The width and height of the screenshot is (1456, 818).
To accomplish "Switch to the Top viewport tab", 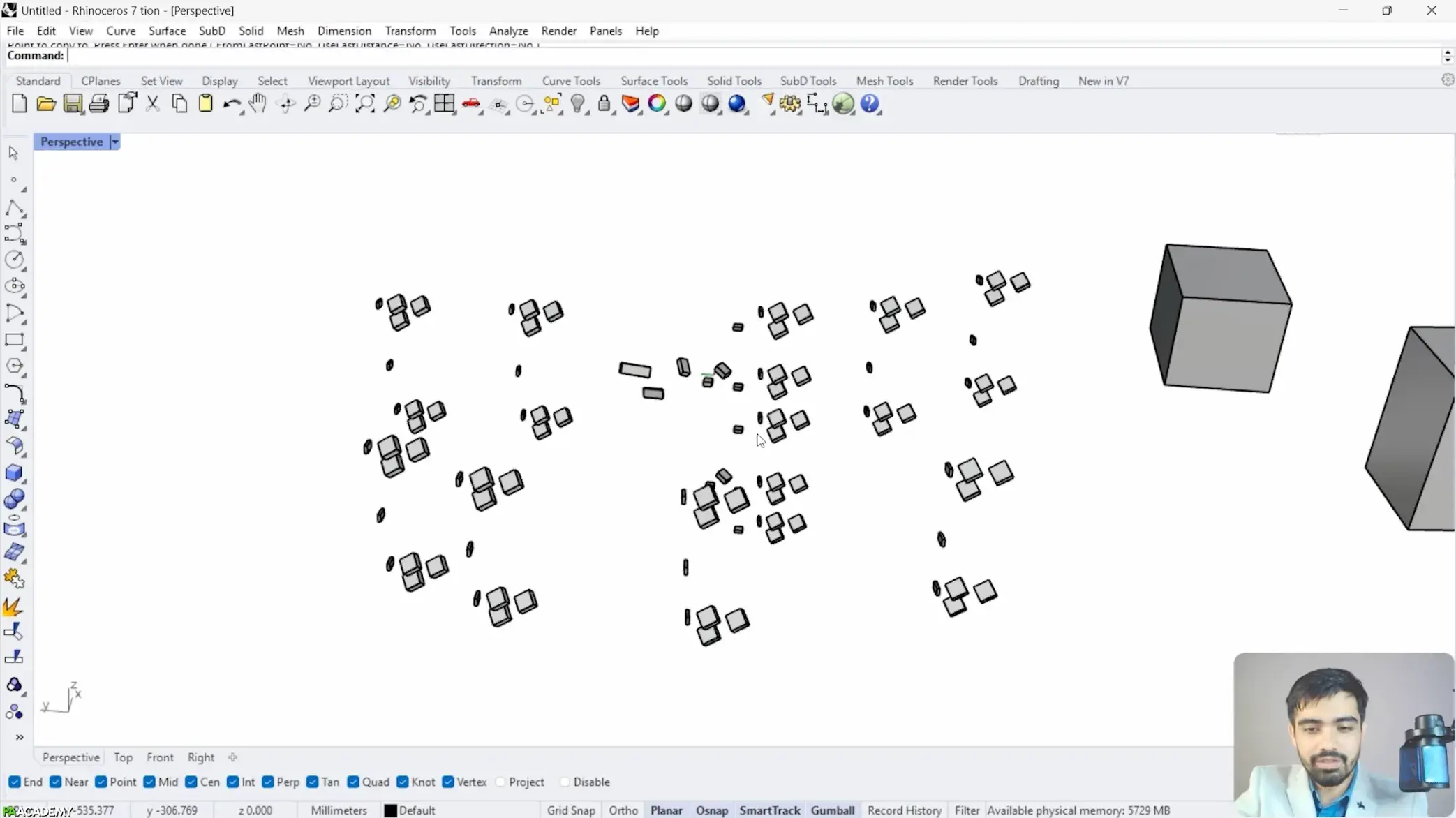I will [123, 757].
